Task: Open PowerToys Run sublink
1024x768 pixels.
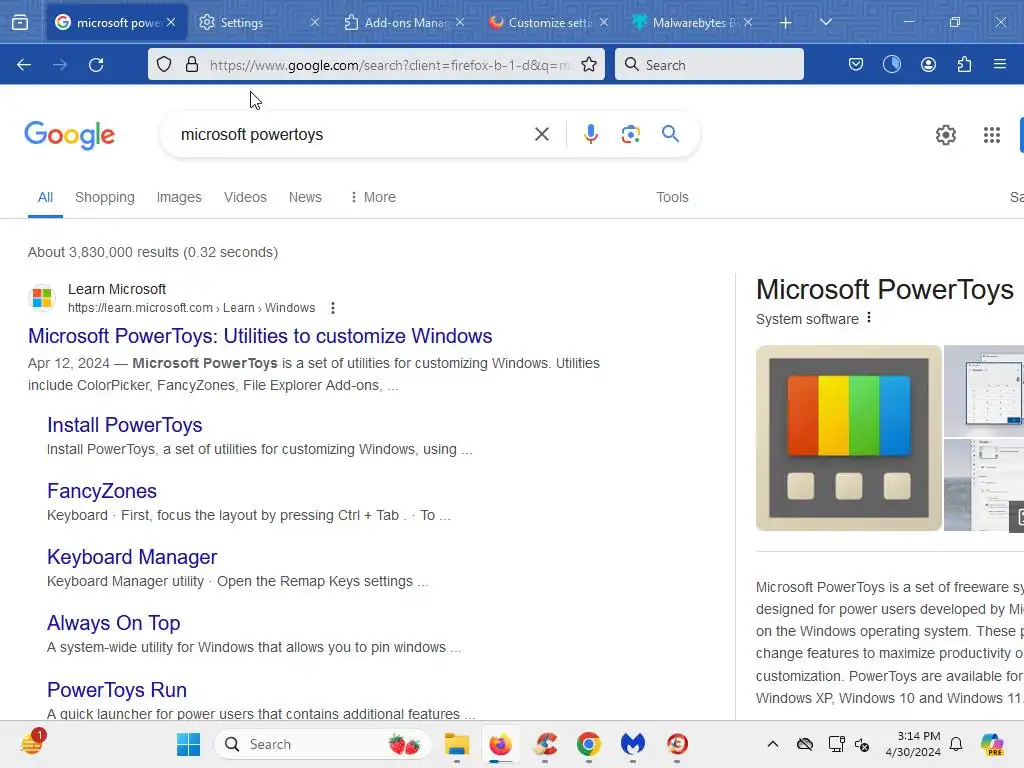Action: [117, 690]
